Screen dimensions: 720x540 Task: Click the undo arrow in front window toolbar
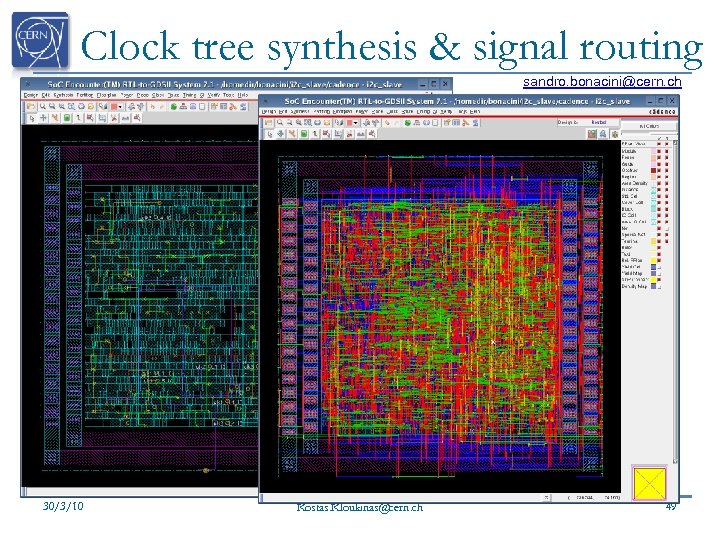coord(387,123)
